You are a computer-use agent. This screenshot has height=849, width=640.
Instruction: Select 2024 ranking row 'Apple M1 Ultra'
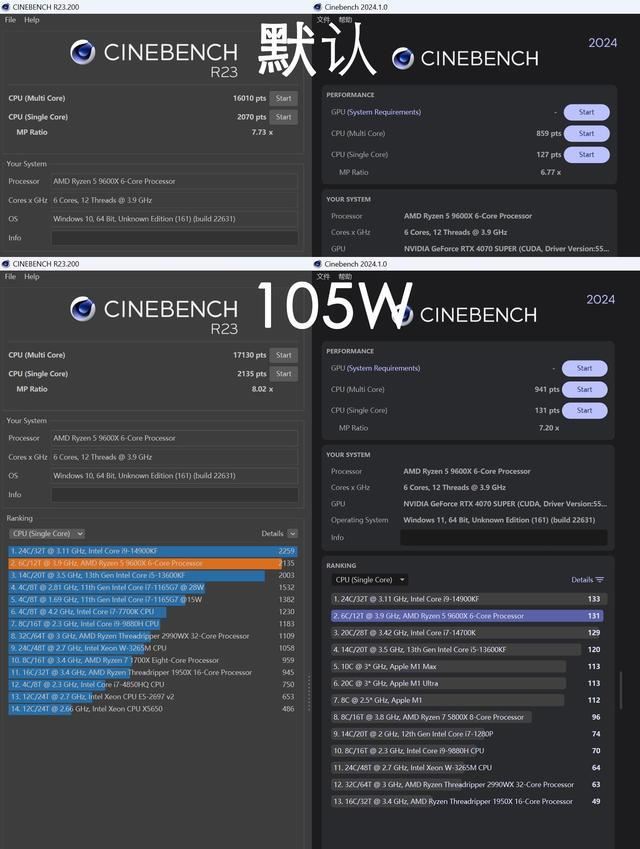pos(469,683)
